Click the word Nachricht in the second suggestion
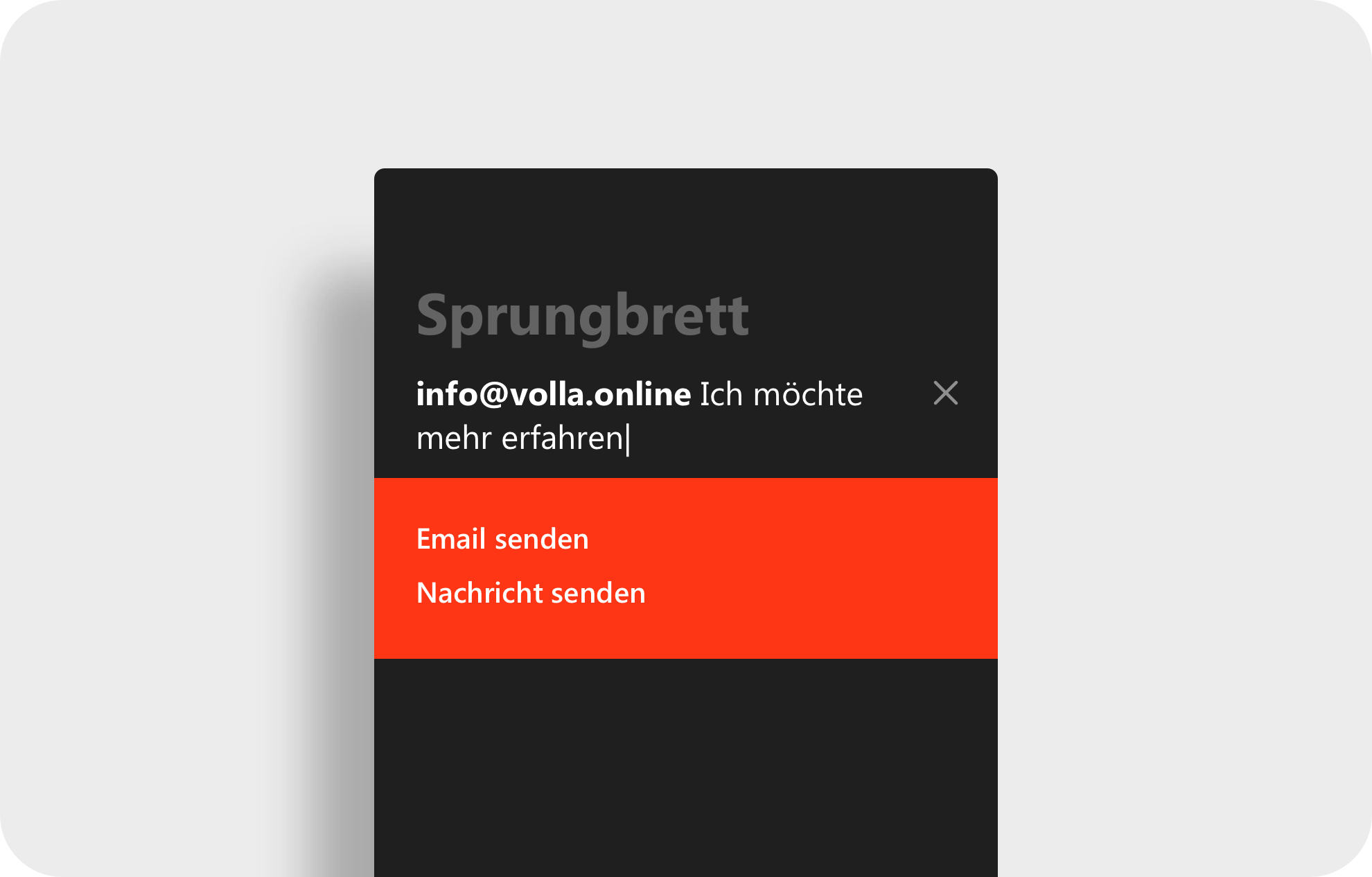This screenshot has width=1372, height=877. click(x=480, y=593)
